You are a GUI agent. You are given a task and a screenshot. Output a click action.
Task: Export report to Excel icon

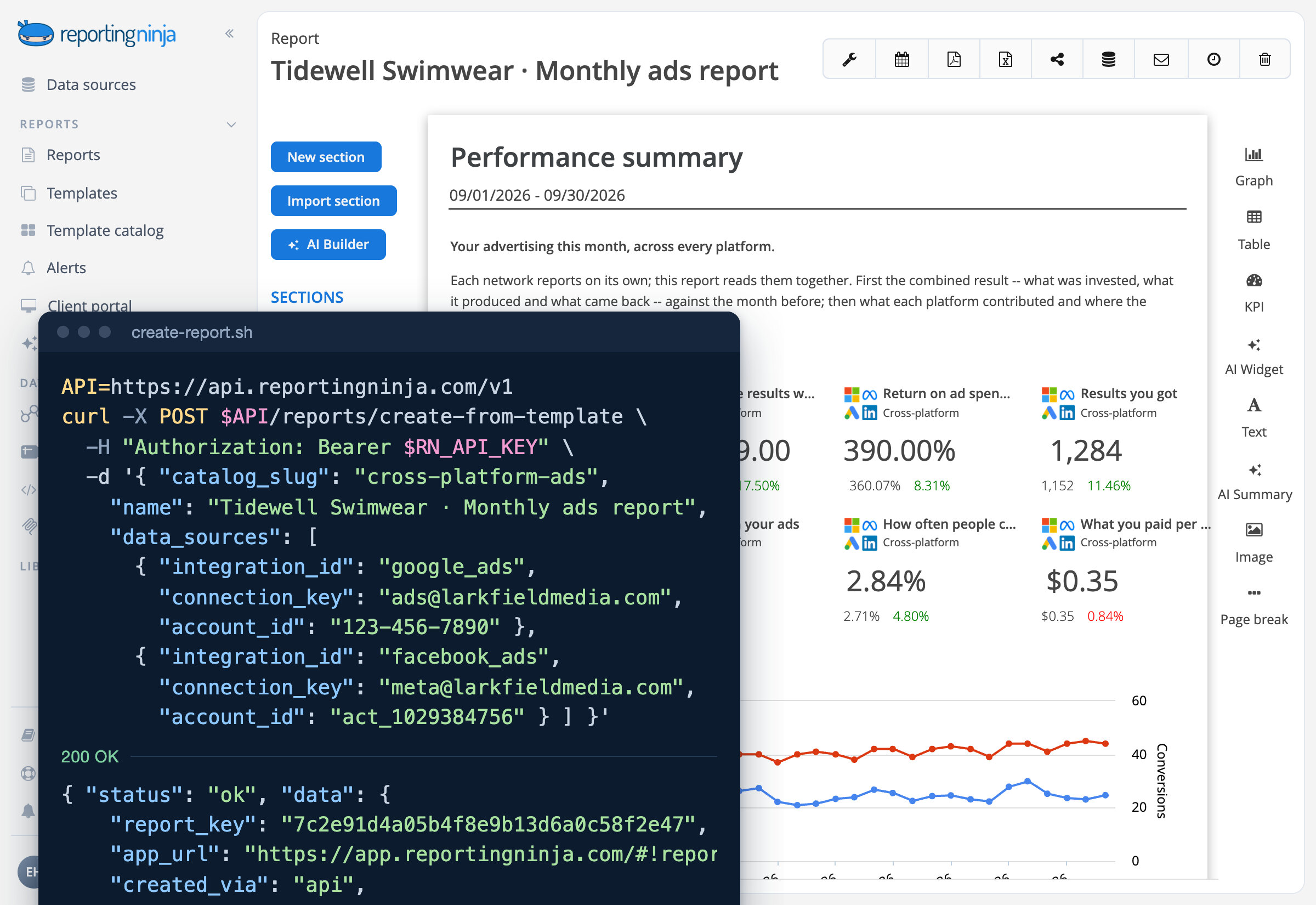[1006, 59]
